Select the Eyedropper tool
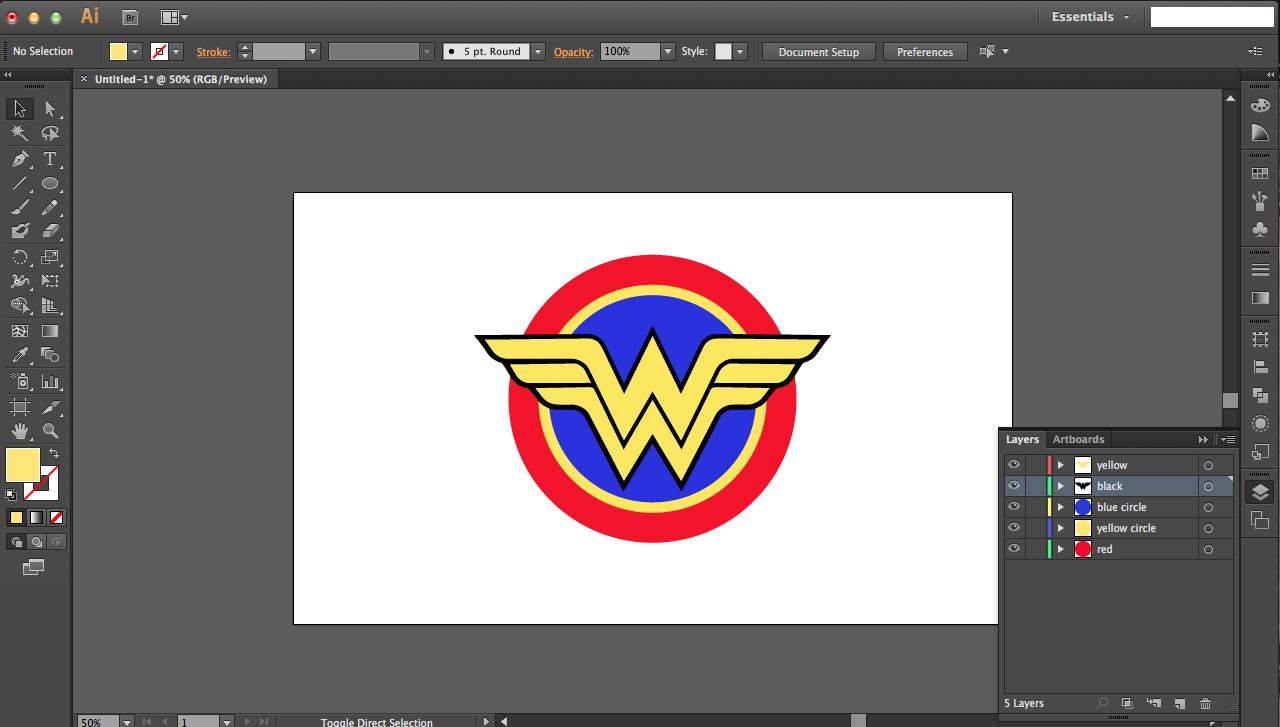 pos(20,355)
